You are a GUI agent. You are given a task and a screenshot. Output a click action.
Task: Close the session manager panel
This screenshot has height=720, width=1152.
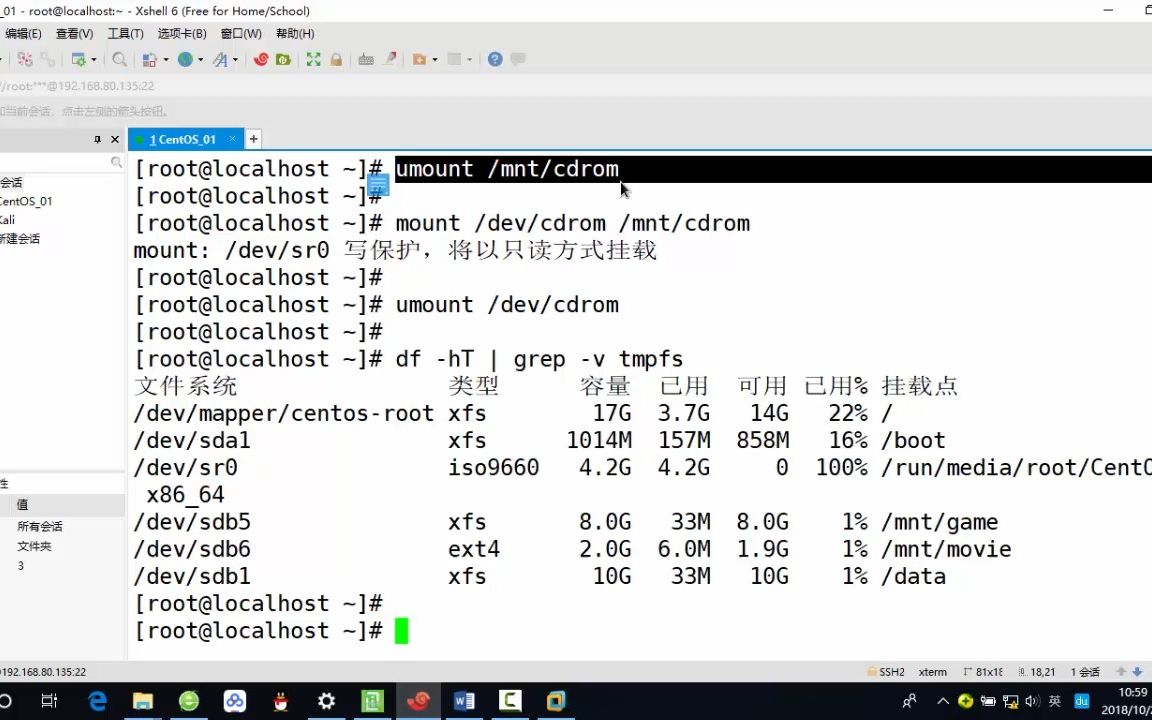115,139
